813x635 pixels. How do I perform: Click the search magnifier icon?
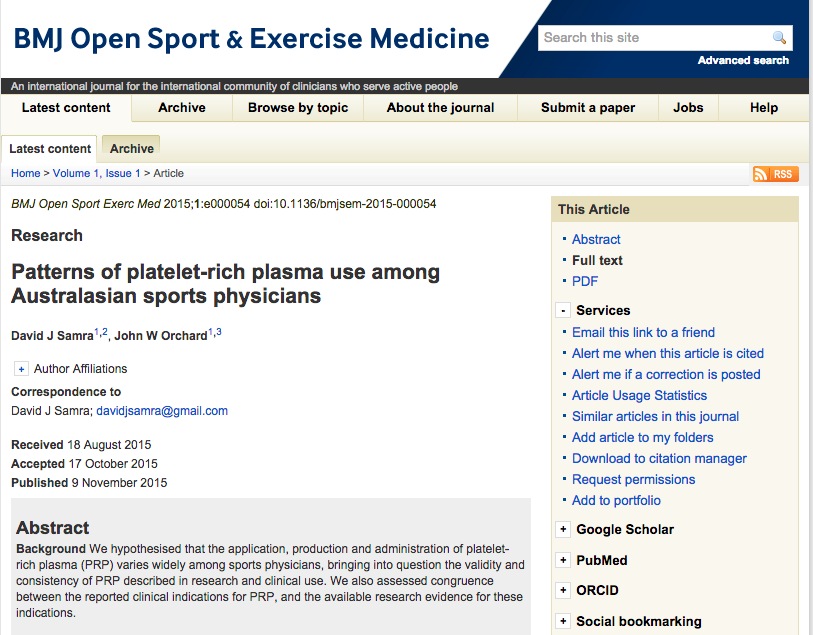pyautogui.click(x=779, y=38)
